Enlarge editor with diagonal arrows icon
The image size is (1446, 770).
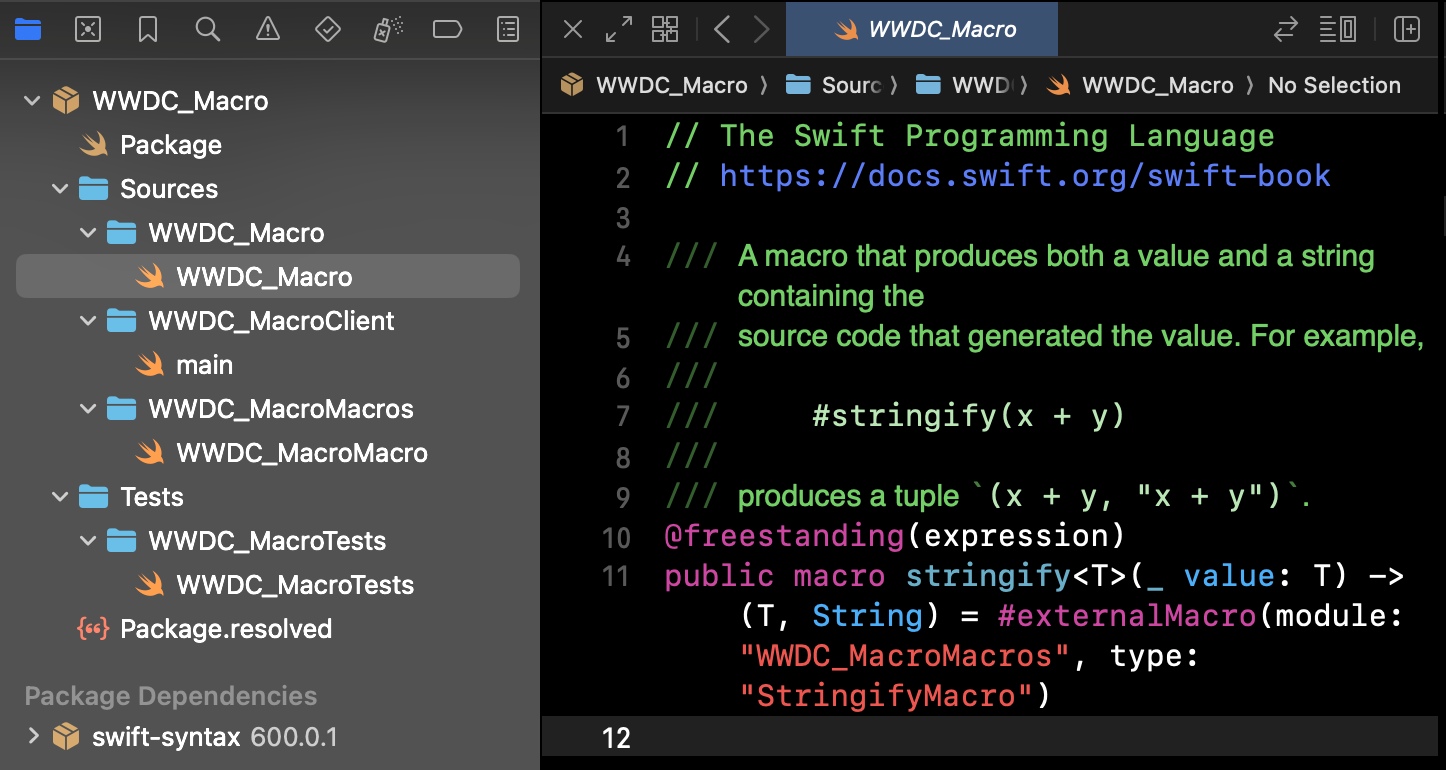click(619, 29)
